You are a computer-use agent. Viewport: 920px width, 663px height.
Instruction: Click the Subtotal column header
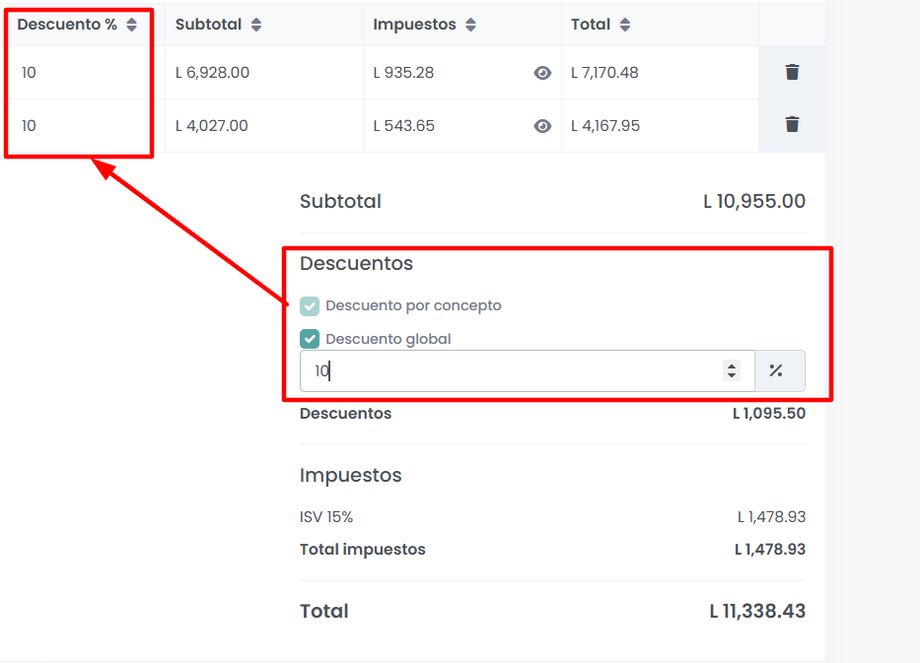click(x=208, y=24)
